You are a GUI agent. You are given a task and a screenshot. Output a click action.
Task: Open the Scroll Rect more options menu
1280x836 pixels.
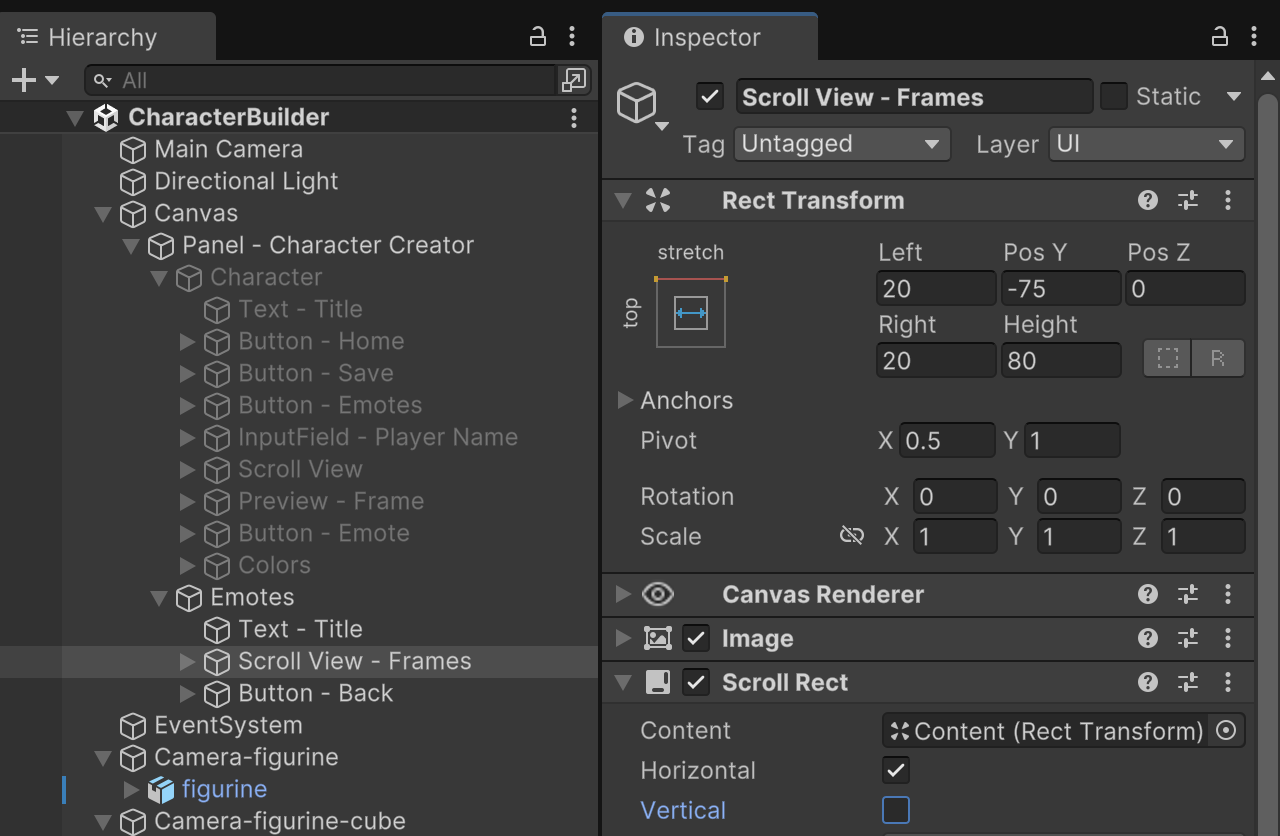pyautogui.click(x=1228, y=682)
